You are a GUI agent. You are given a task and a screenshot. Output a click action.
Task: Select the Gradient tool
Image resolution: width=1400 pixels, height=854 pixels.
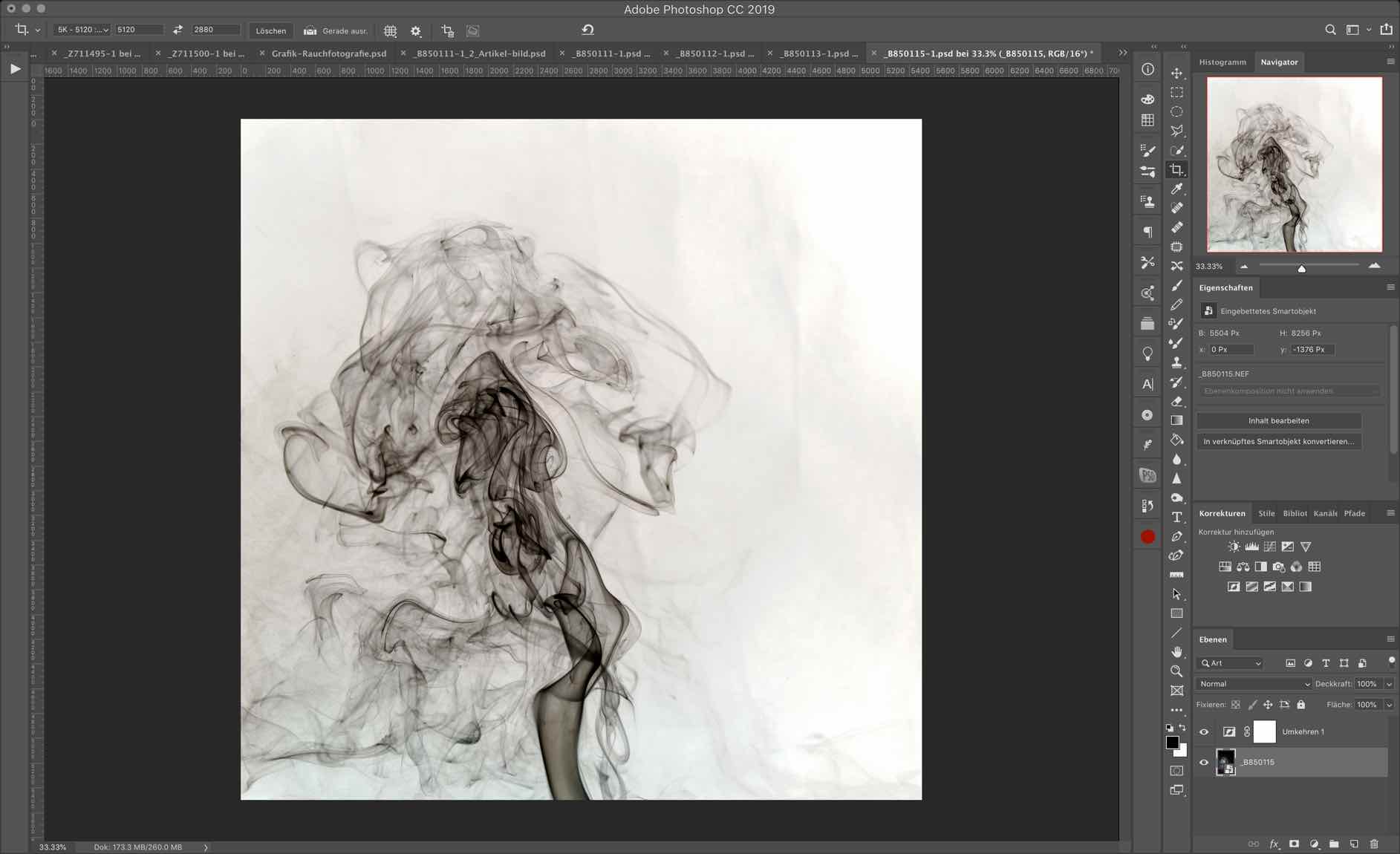pos(1176,420)
